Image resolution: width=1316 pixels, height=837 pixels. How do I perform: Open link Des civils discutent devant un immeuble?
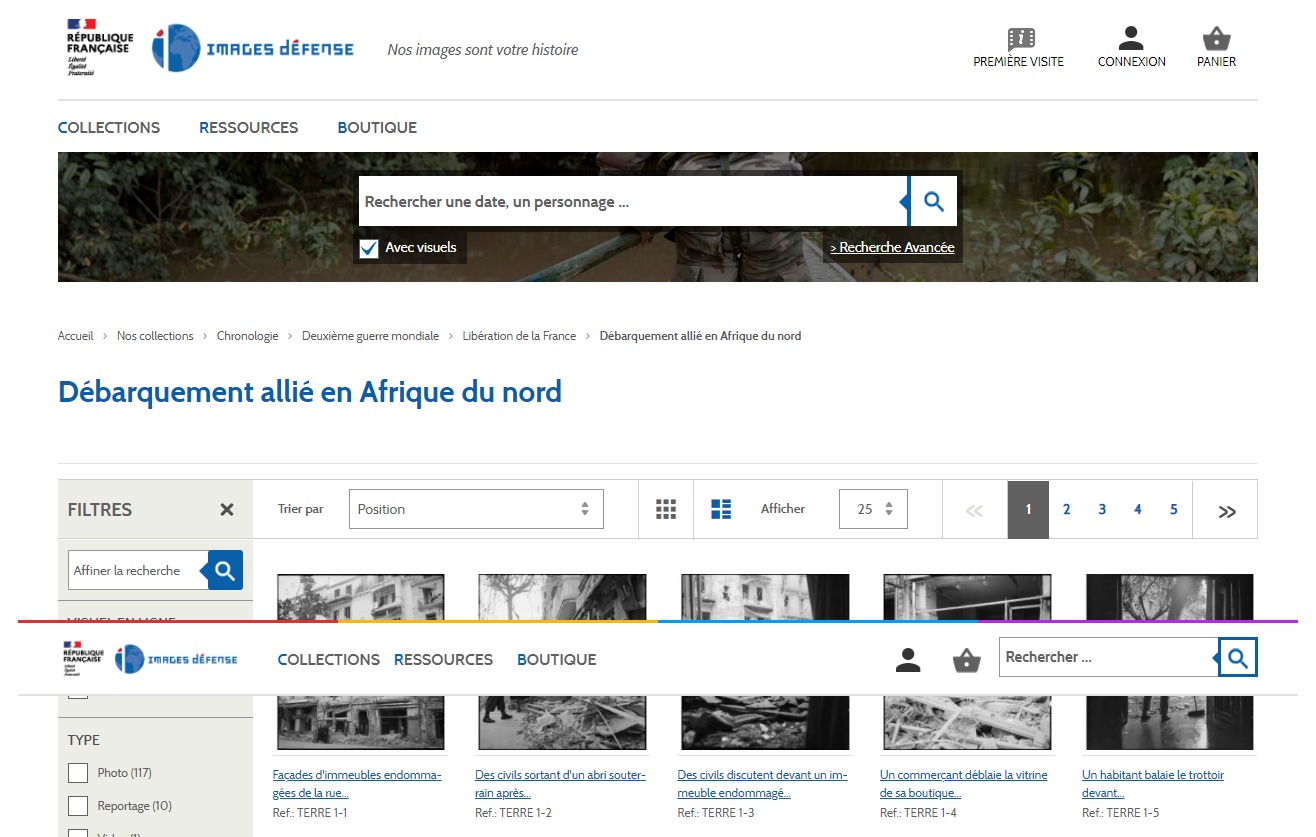point(762,783)
